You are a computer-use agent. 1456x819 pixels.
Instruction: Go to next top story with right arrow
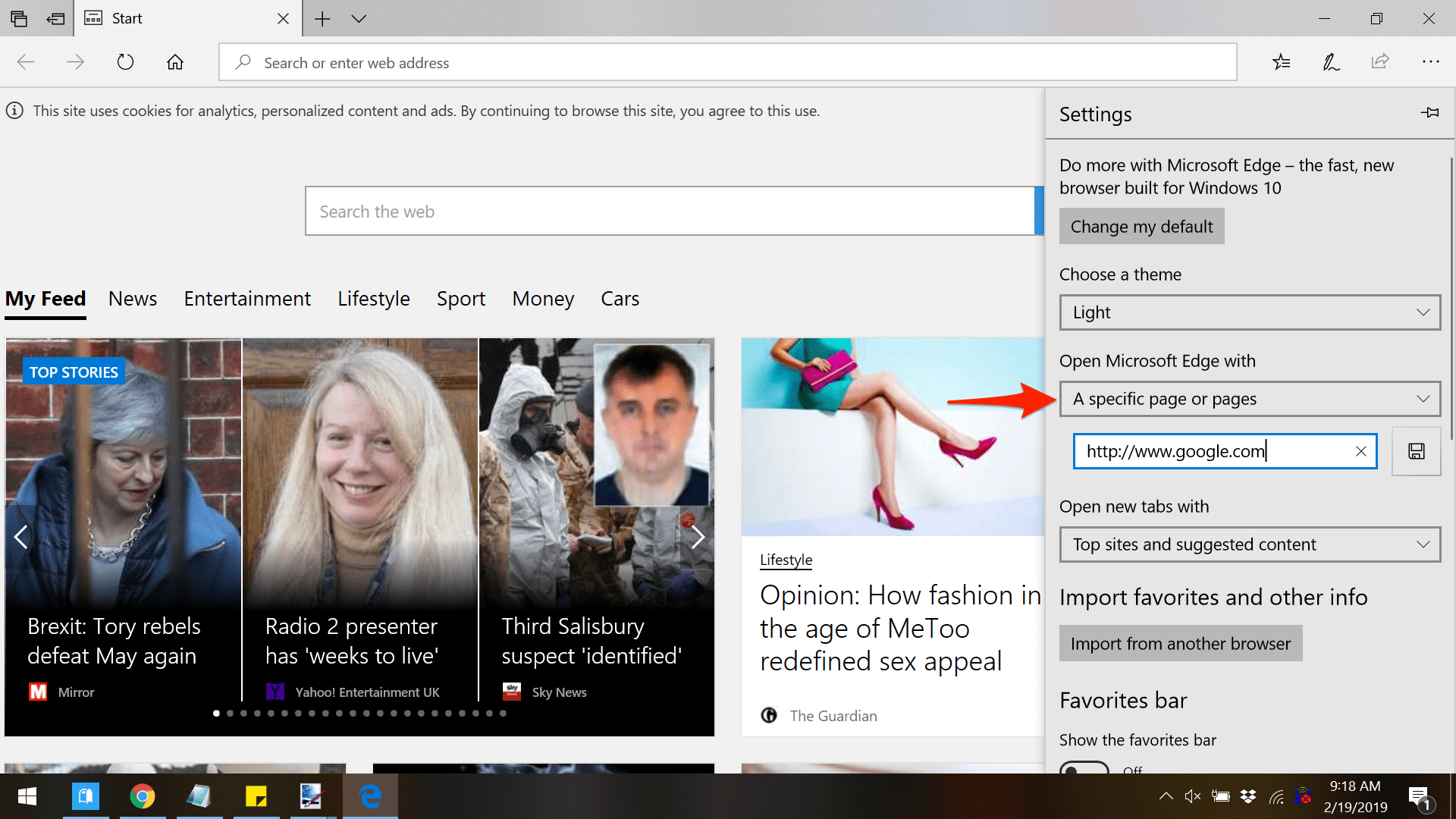click(698, 537)
